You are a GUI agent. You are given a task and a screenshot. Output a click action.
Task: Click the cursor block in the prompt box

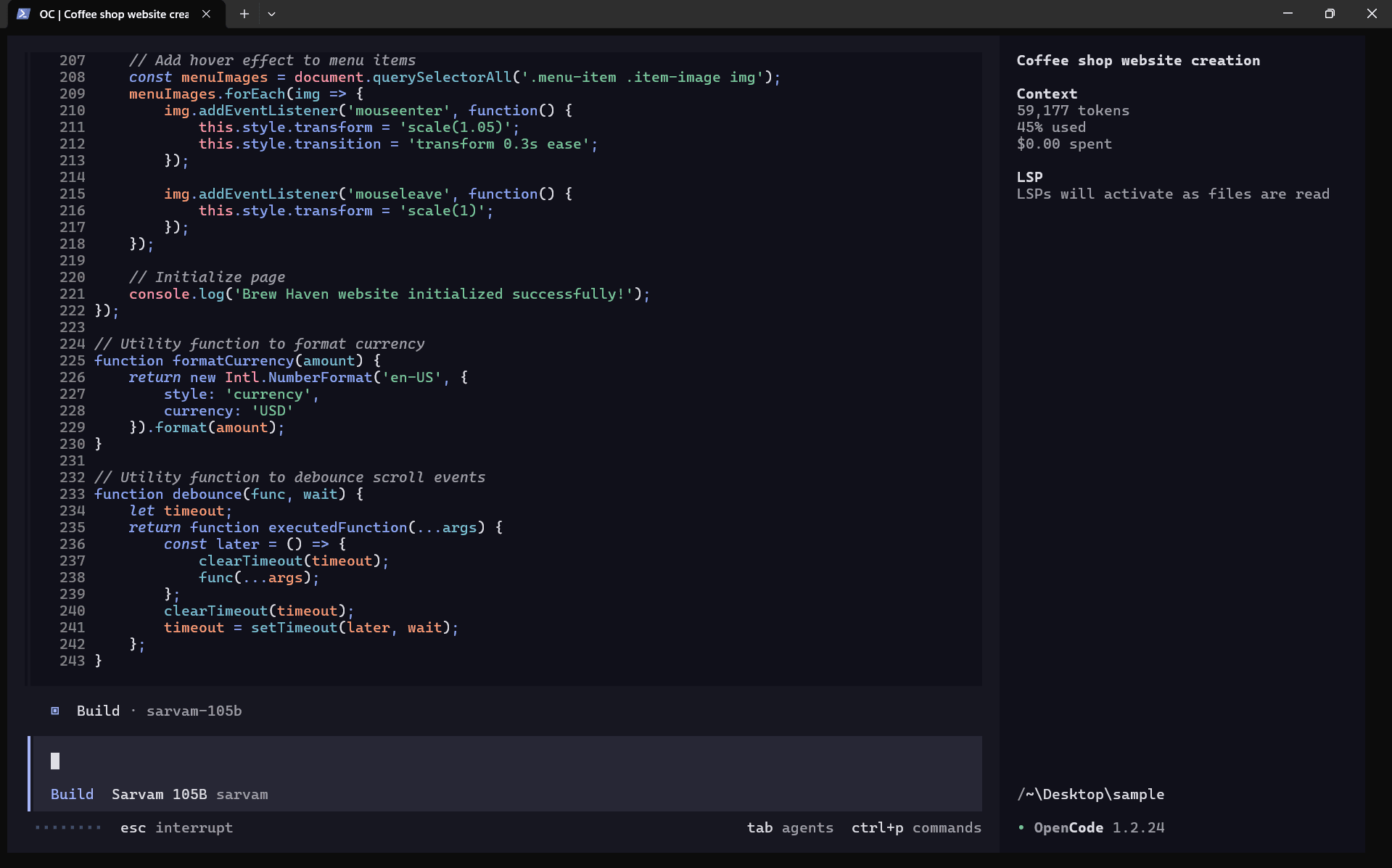point(55,761)
